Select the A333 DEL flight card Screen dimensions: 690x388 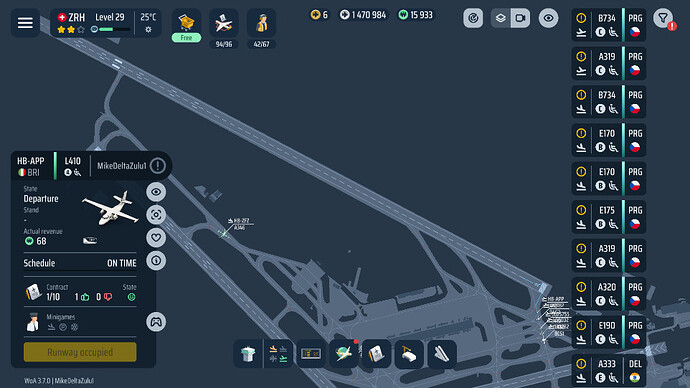(x=609, y=370)
